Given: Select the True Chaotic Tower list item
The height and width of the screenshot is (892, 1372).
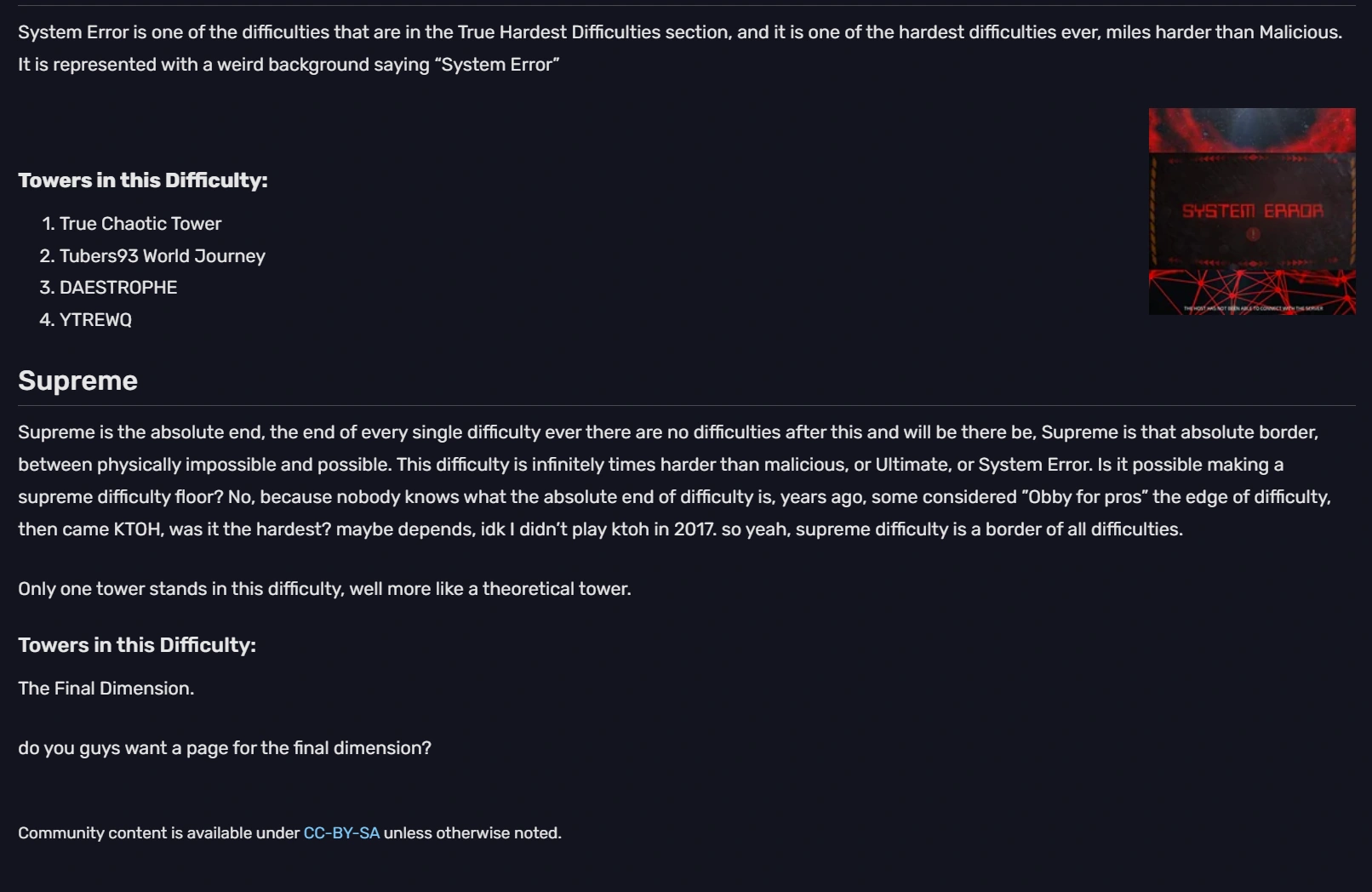Looking at the screenshot, I should 140,224.
